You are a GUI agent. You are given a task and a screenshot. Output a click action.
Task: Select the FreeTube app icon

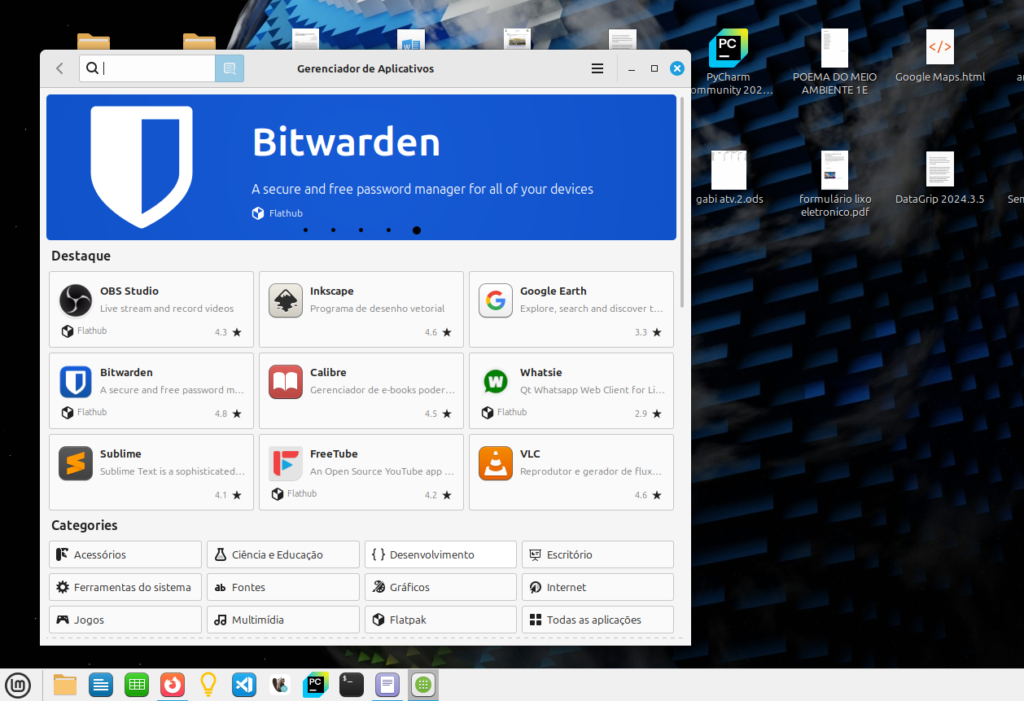pos(286,464)
